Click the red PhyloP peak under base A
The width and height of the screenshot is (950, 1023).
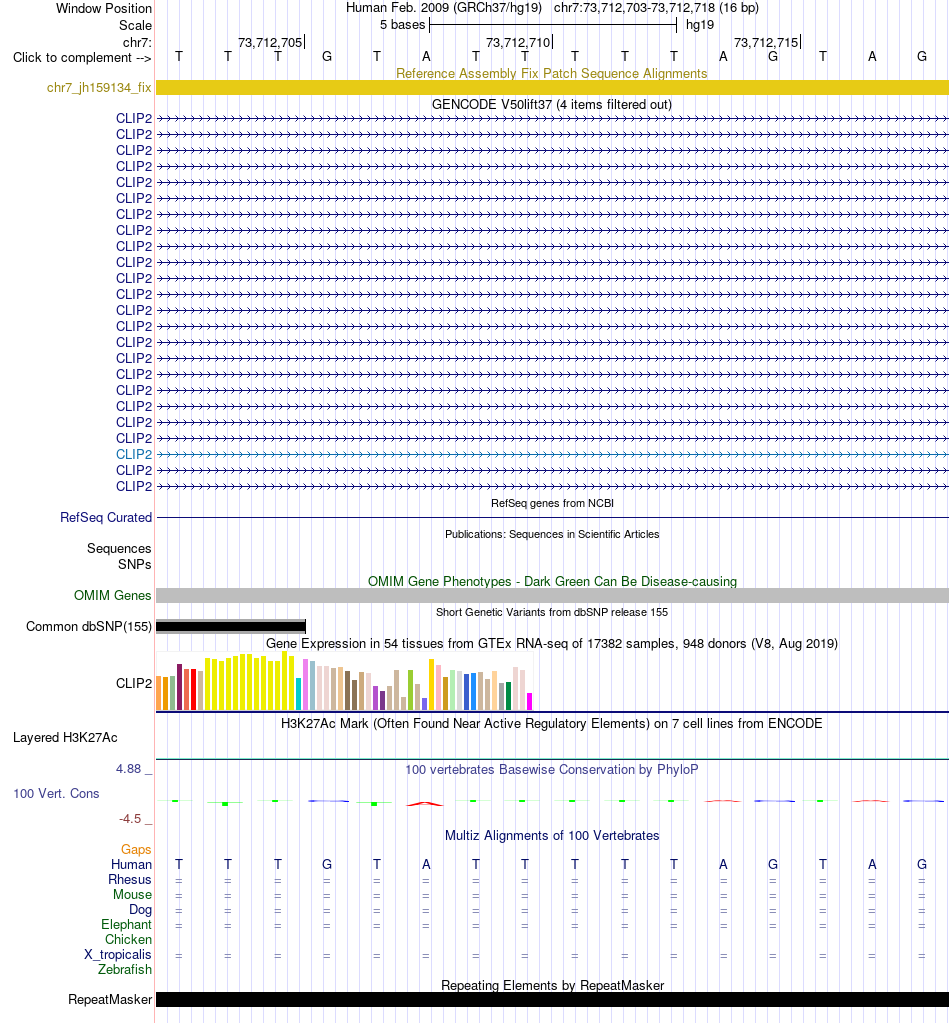click(x=425, y=803)
